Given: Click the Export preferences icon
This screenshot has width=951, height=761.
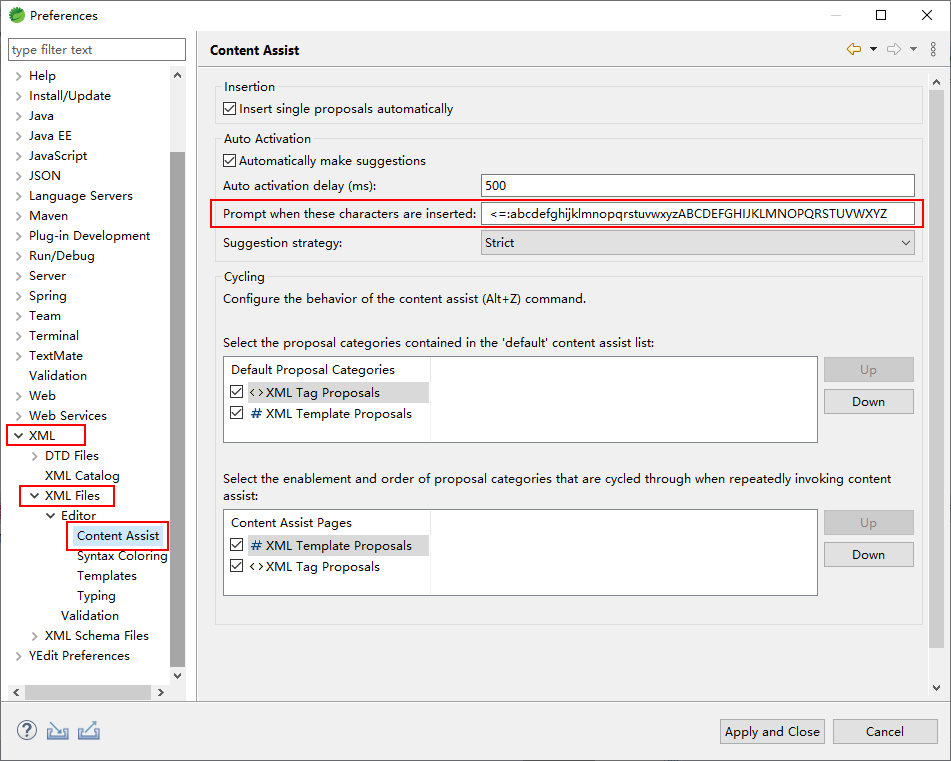Looking at the screenshot, I should (89, 731).
